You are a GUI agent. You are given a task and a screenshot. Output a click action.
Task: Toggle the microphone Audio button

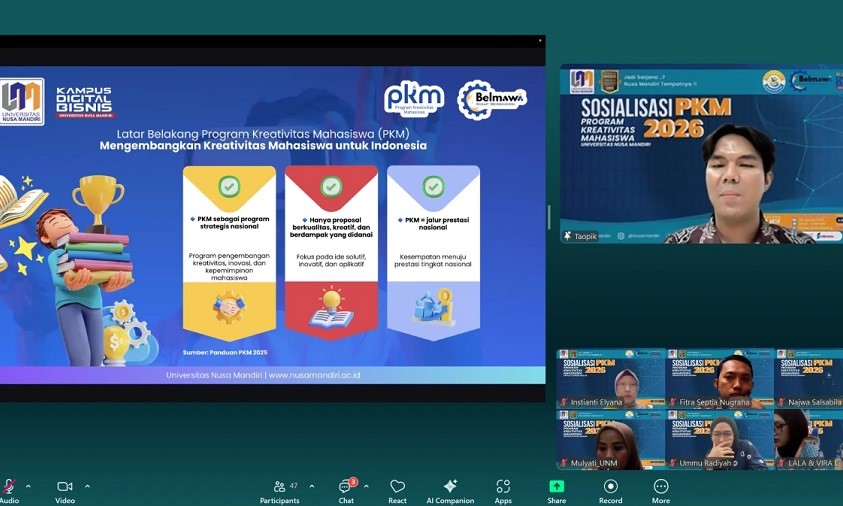(8, 487)
